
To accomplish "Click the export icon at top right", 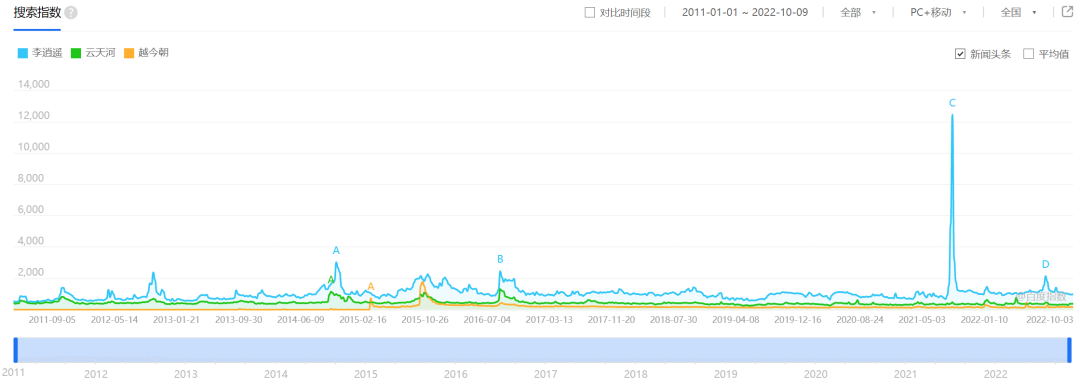I will (x=1068, y=12).
